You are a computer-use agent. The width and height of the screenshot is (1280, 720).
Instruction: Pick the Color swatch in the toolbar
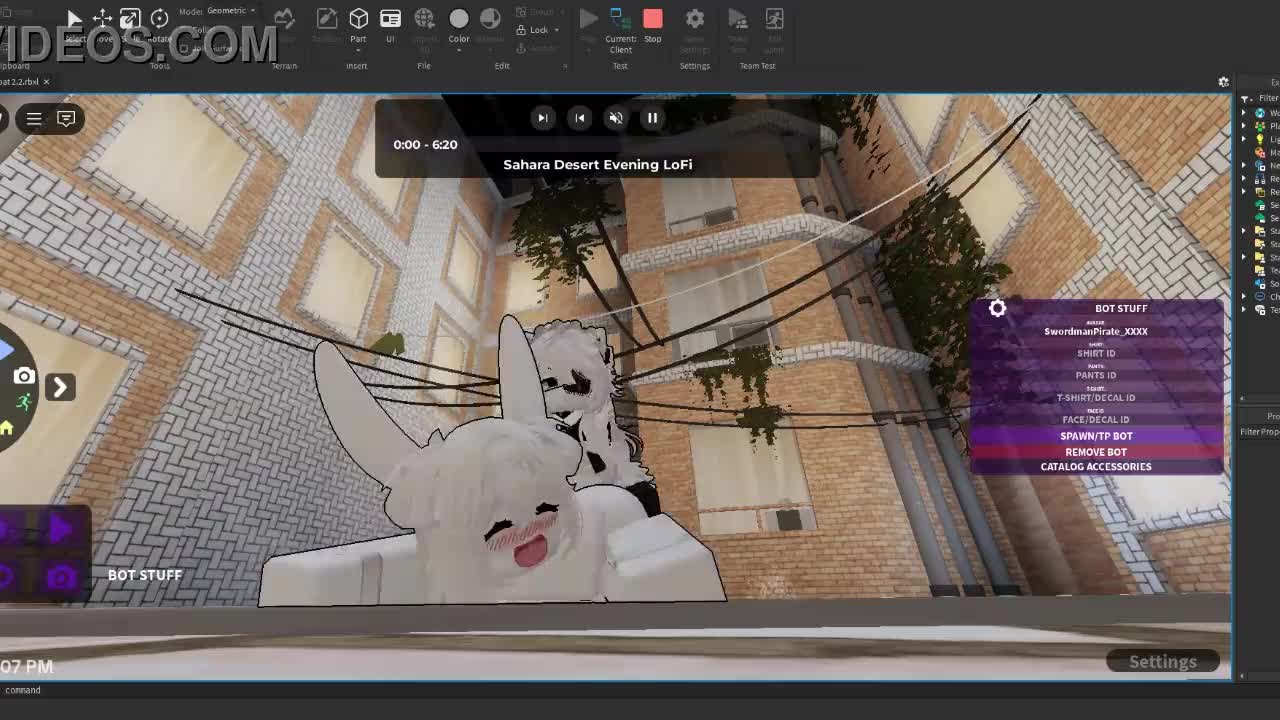click(x=459, y=20)
